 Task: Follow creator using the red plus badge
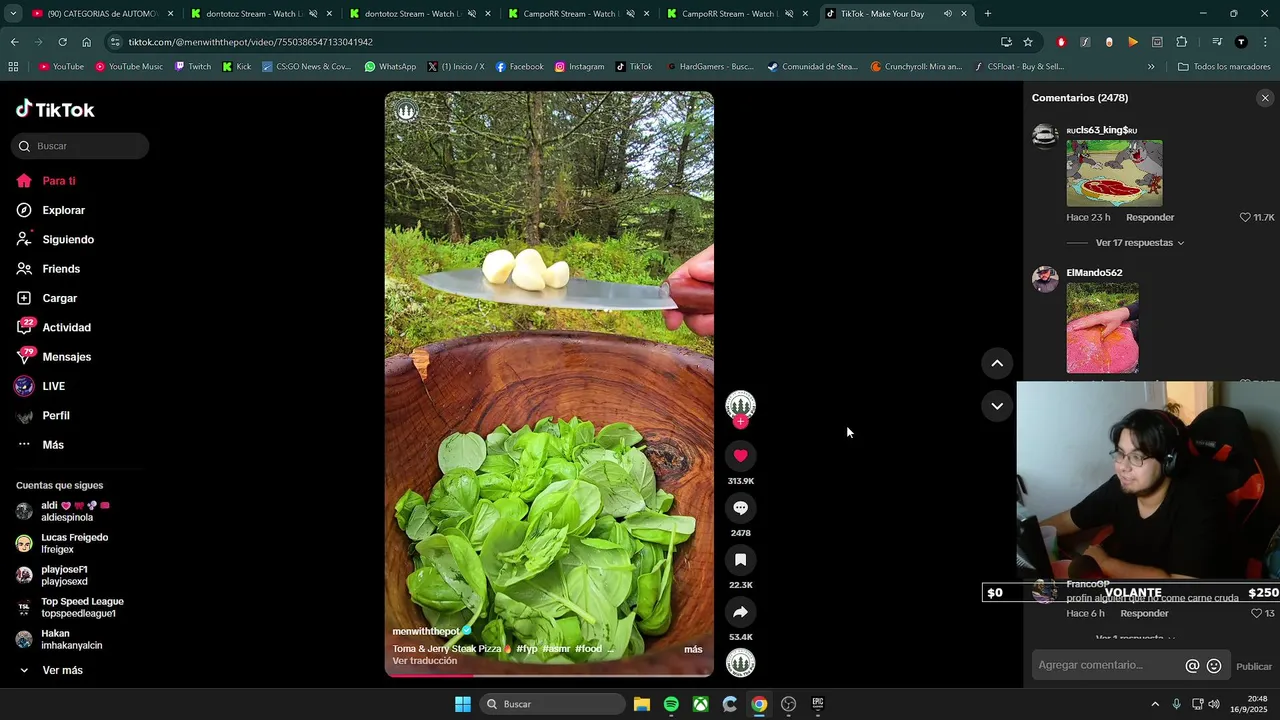pos(740,422)
